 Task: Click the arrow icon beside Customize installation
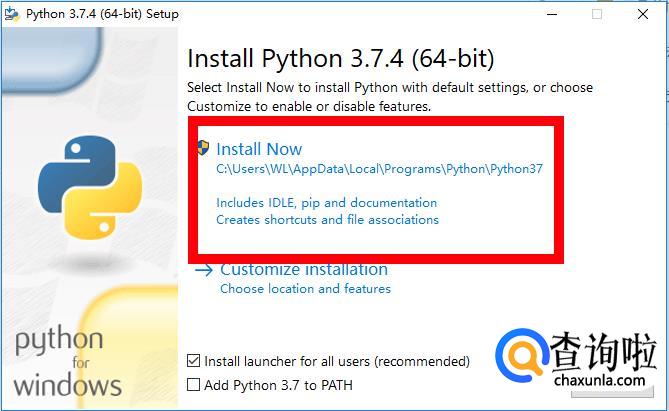click(204, 270)
